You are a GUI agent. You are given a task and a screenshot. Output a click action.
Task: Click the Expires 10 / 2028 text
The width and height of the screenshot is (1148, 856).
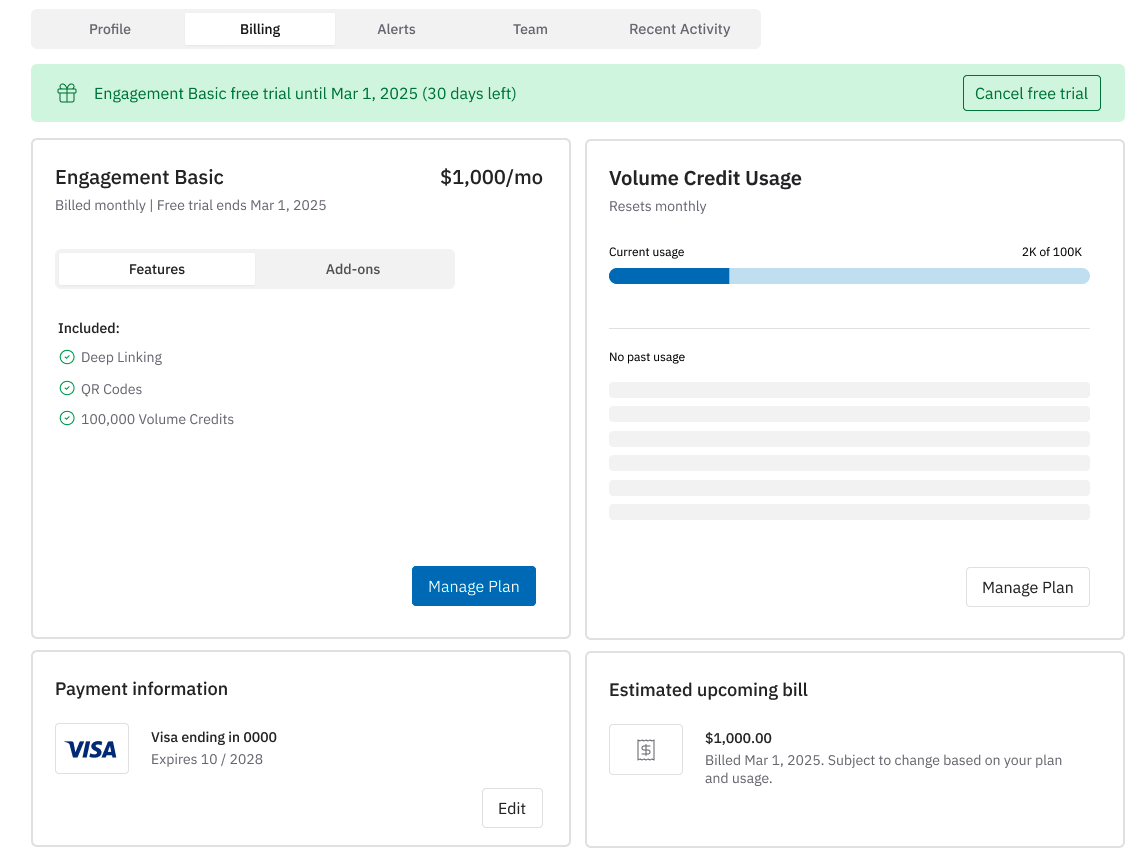pyautogui.click(x=206, y=759)
